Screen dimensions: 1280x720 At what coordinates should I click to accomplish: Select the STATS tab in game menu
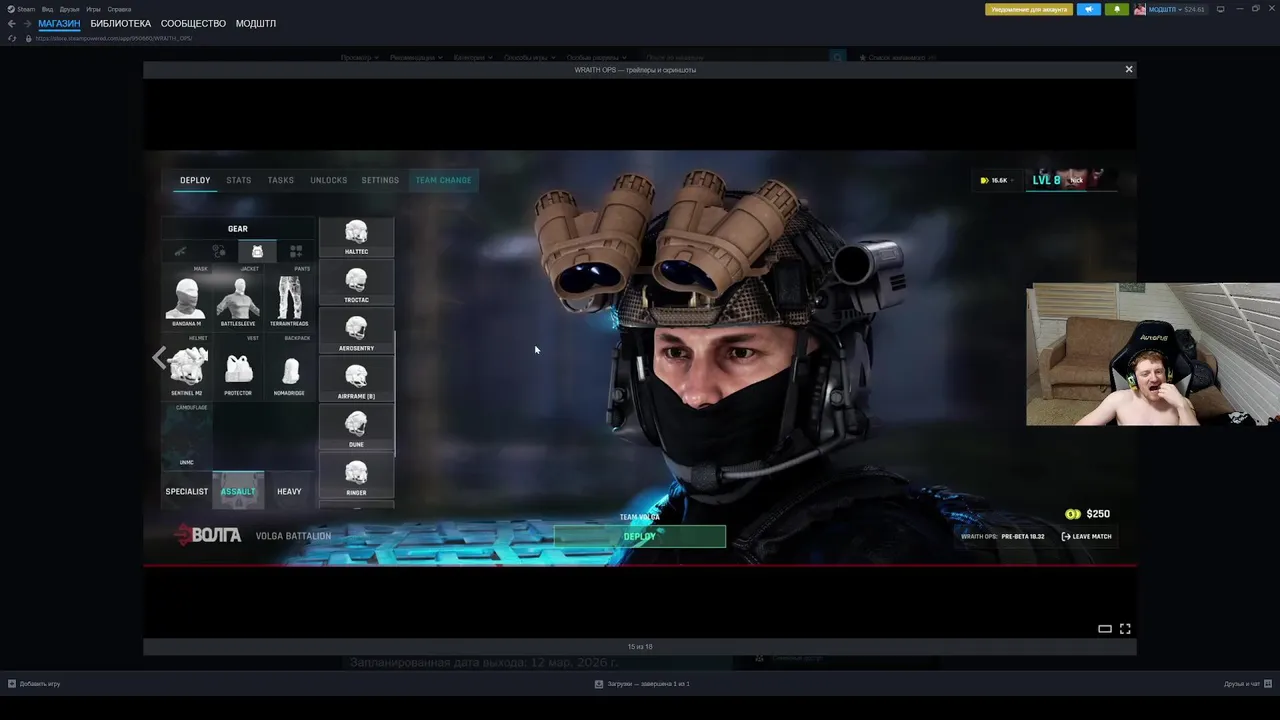[239, 180]
